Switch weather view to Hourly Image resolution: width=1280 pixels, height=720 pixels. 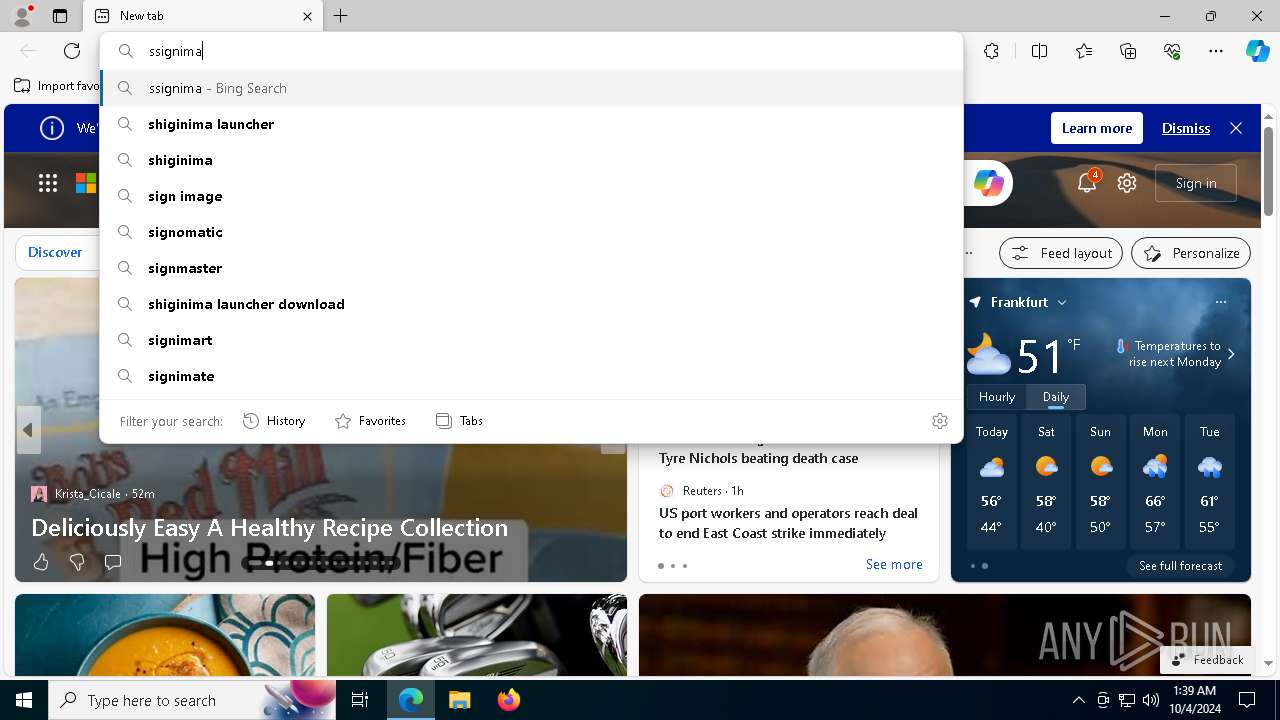click(x=996, y=397)
